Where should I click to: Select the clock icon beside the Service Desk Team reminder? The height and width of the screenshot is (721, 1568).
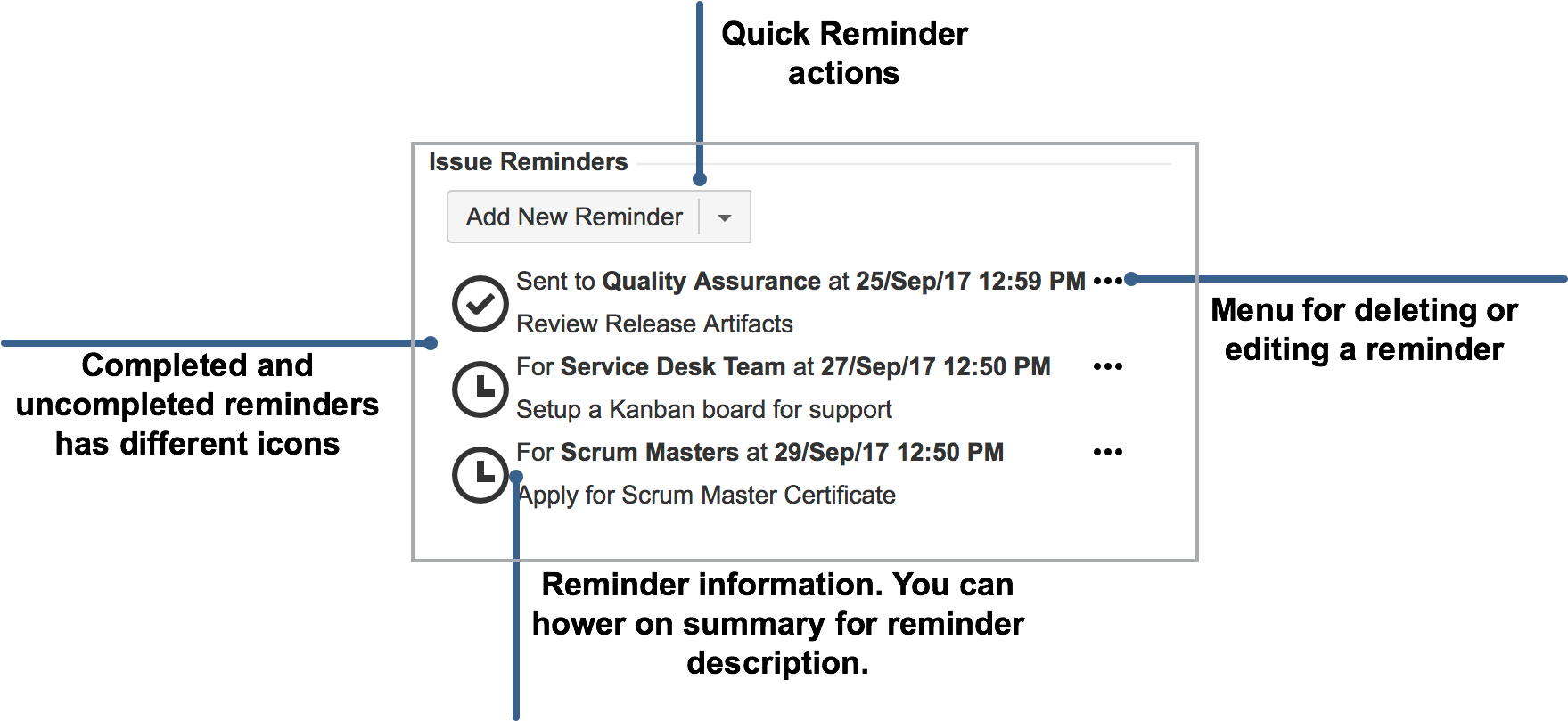(480, 389)
